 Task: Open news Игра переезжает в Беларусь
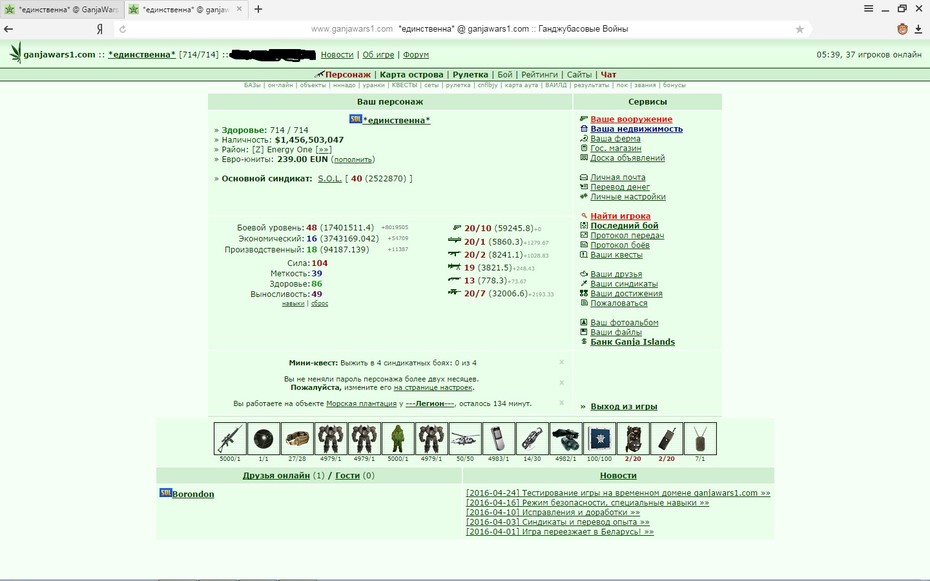pos(560,532)
